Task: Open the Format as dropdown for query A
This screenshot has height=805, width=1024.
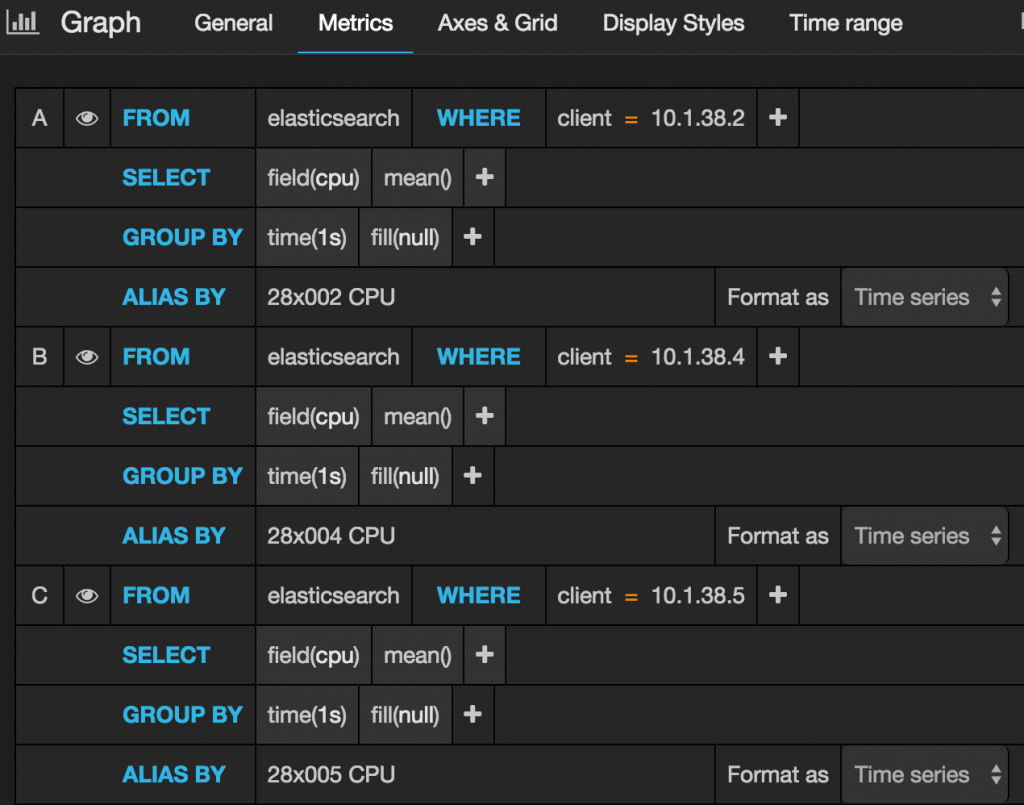Action: [x=923, y=296]
